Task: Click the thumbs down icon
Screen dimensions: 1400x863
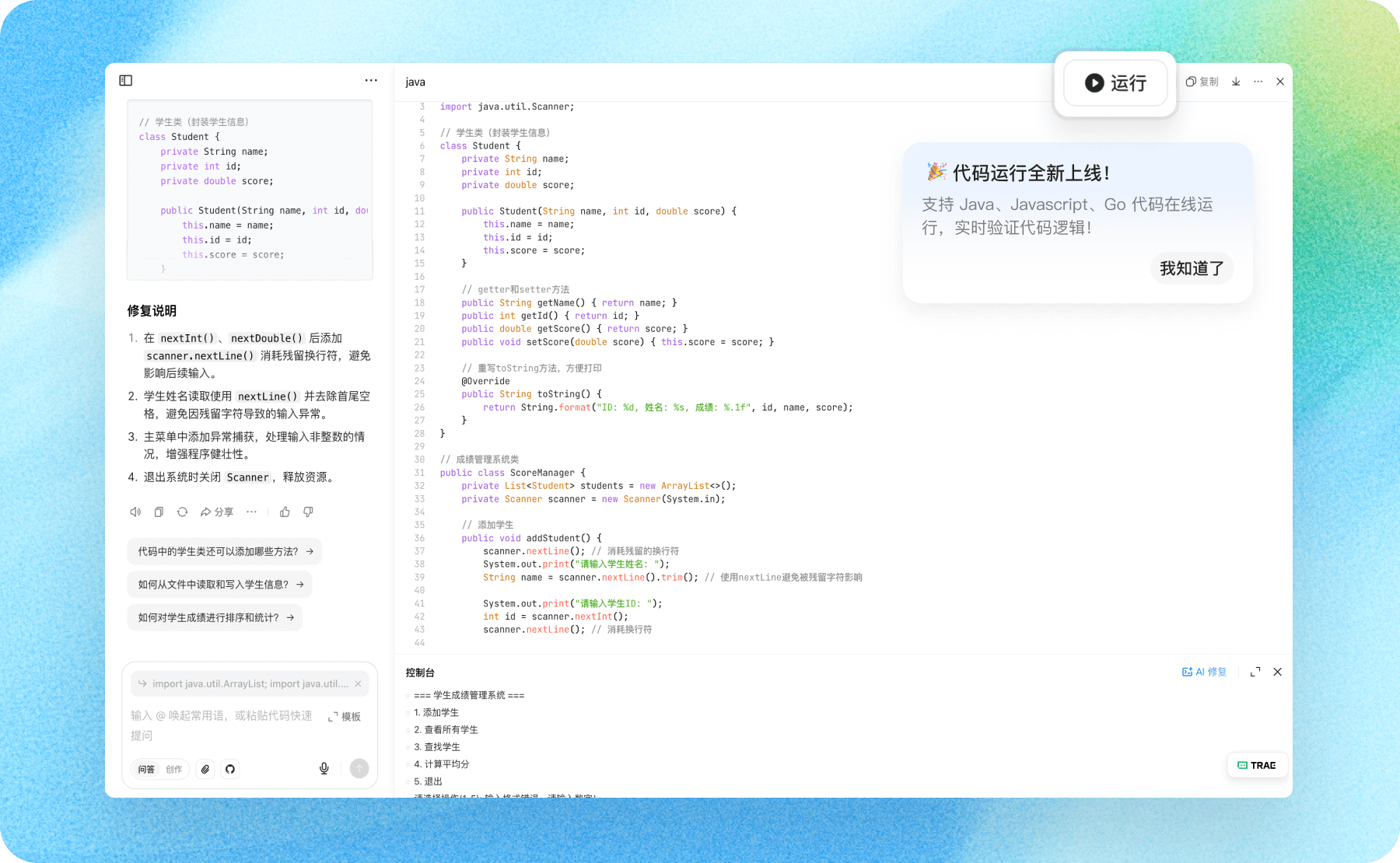Action: pyautogui.click(x=308, y=512)
